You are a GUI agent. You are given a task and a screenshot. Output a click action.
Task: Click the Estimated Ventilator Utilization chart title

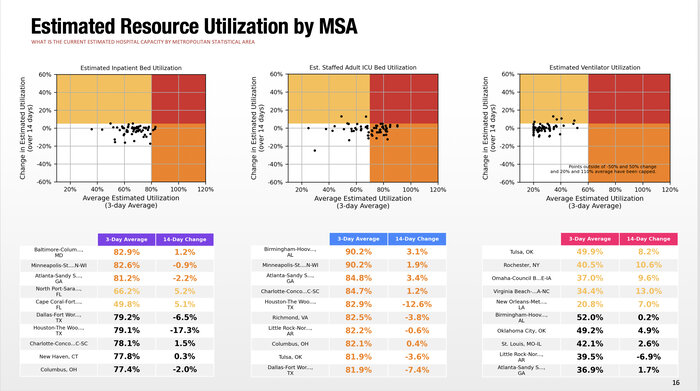click(595, 67)
